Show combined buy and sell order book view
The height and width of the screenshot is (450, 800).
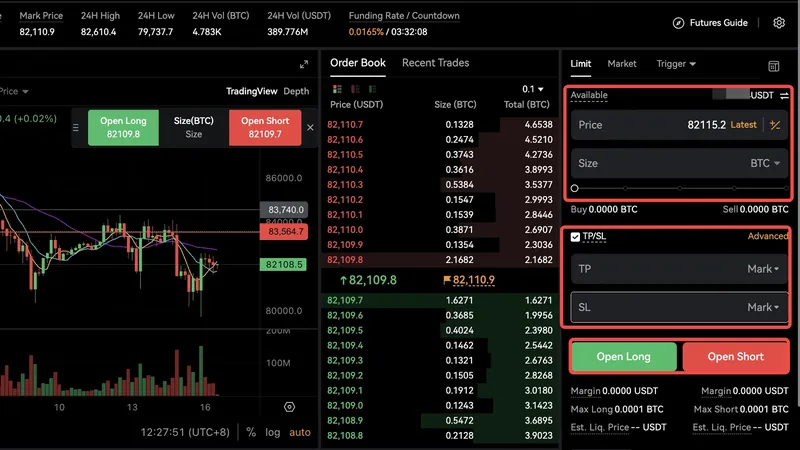point(337,89)
